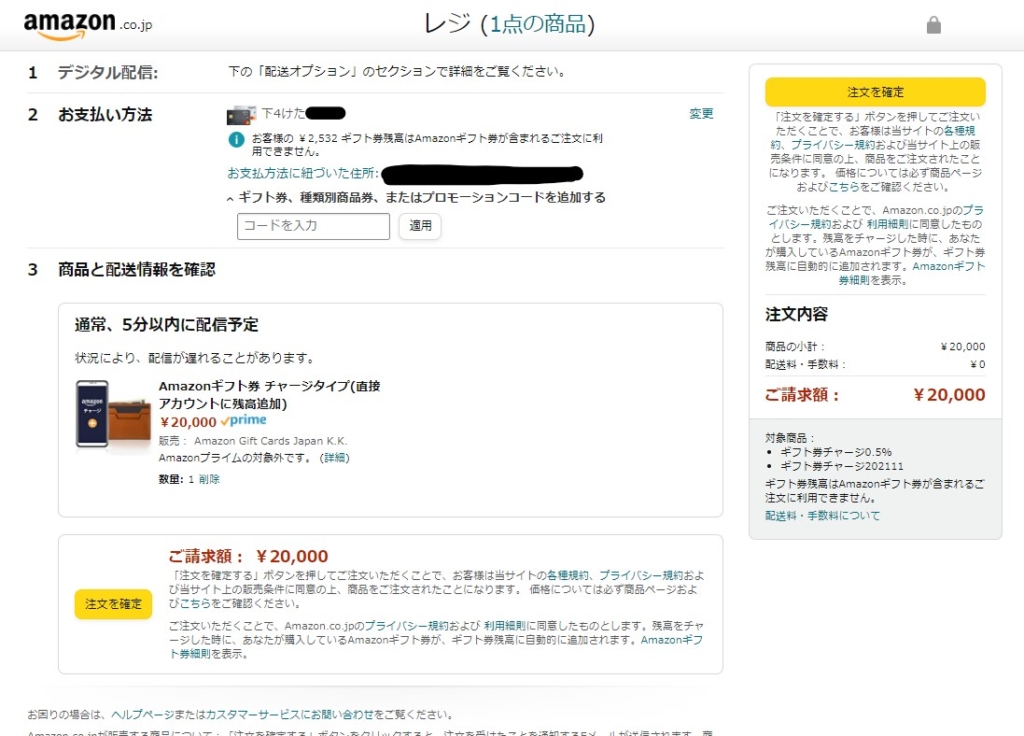
Task: Click 商品の小計 ¥20,000 value
Action: 963,347
